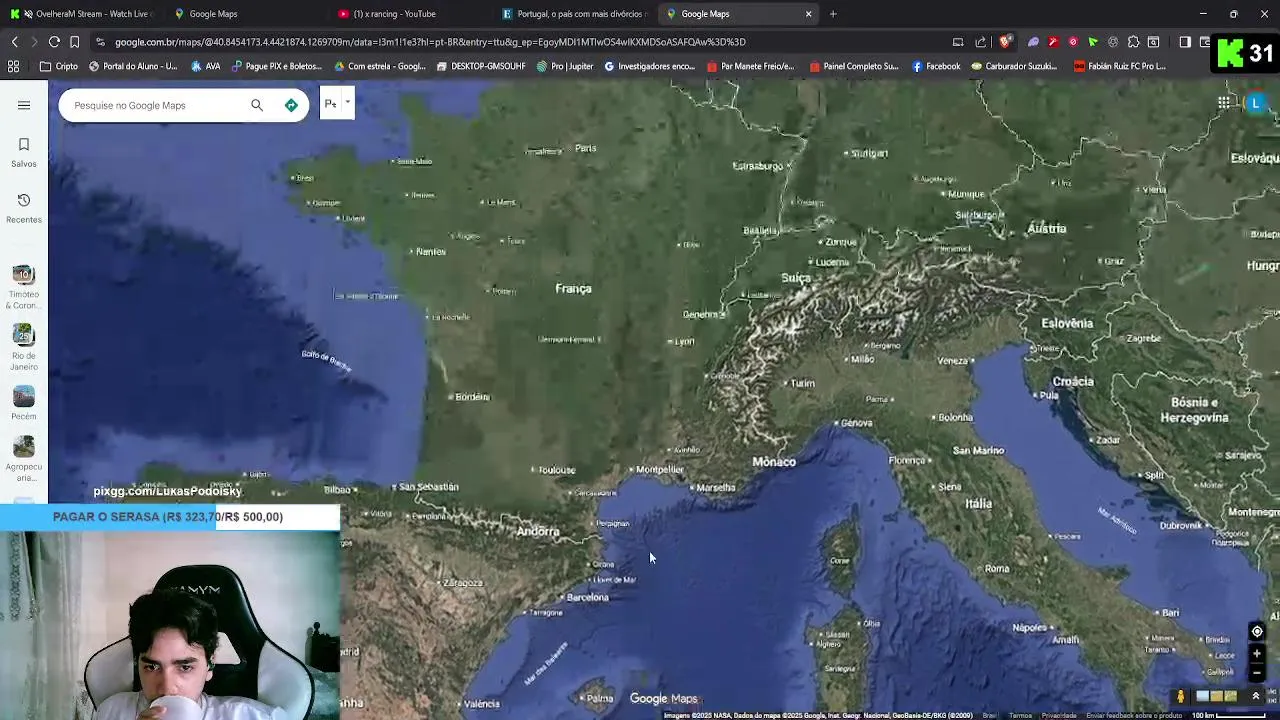Open the Cripto bookmark folder
Image resolution: width=1280 pixels, height=720 pixels.
[59, 66]
